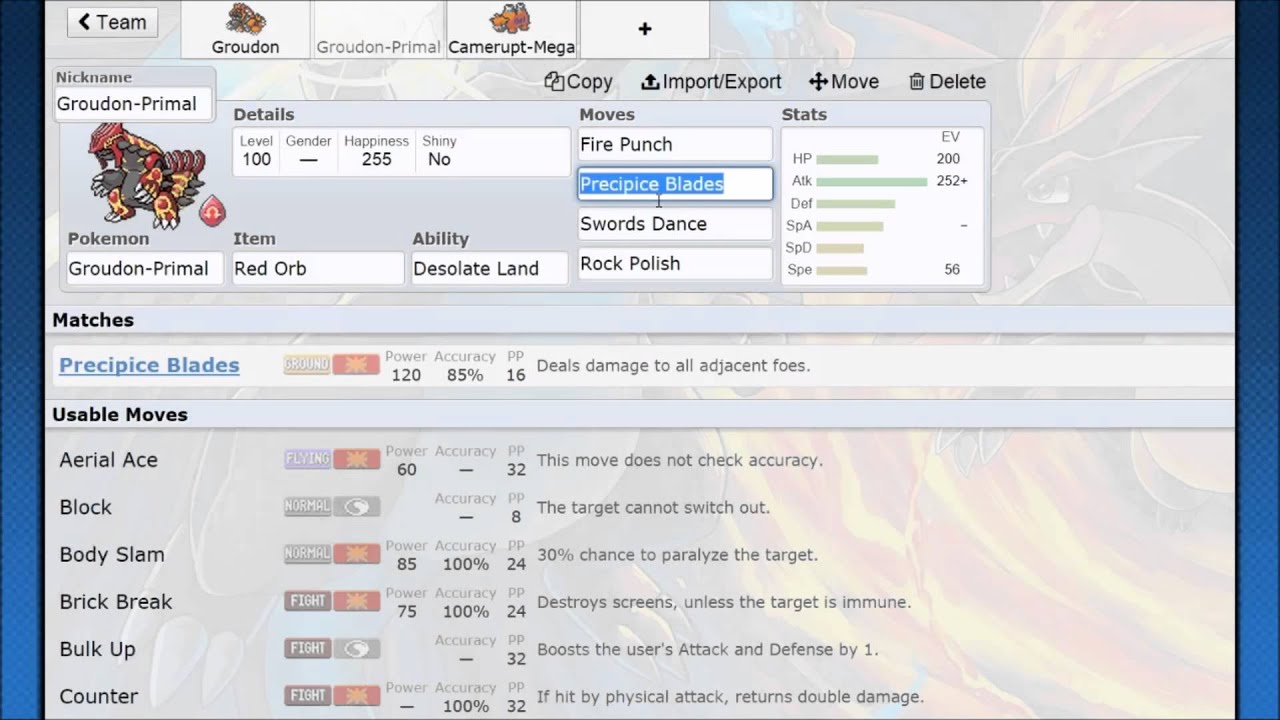The image size is (1280, 720).
Task: Click the Fight type badge for Counter
Action: (x=307, y=696)
